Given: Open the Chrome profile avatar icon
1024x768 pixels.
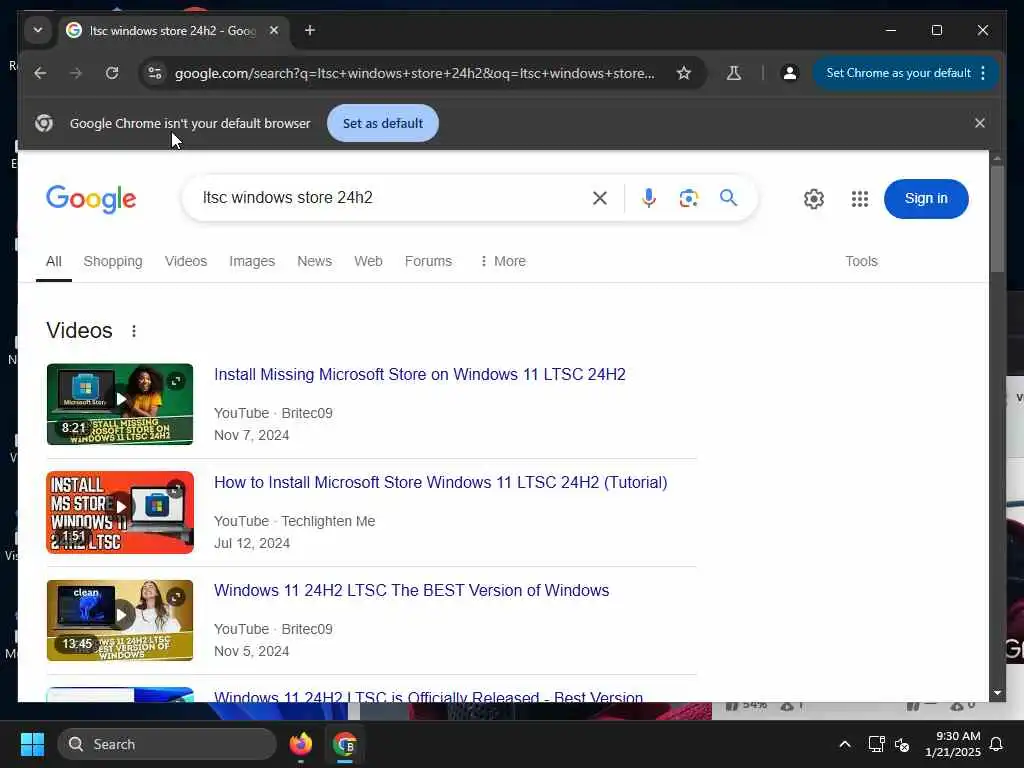Looking at the screenshot, I should pyautogui.click(x=790, y=73).
